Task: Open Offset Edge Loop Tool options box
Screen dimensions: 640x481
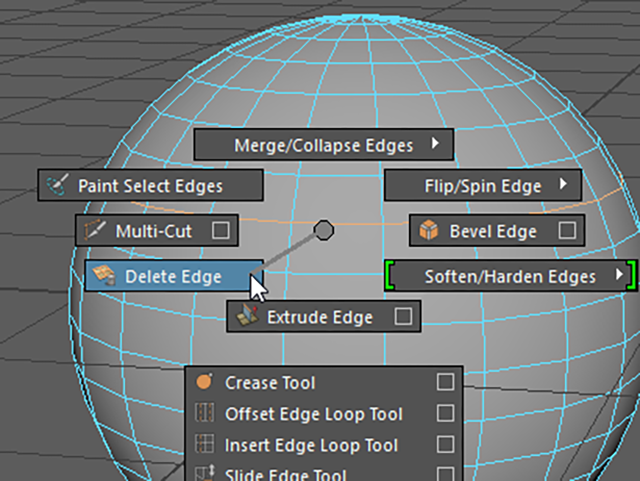Action: coord(445,413)
